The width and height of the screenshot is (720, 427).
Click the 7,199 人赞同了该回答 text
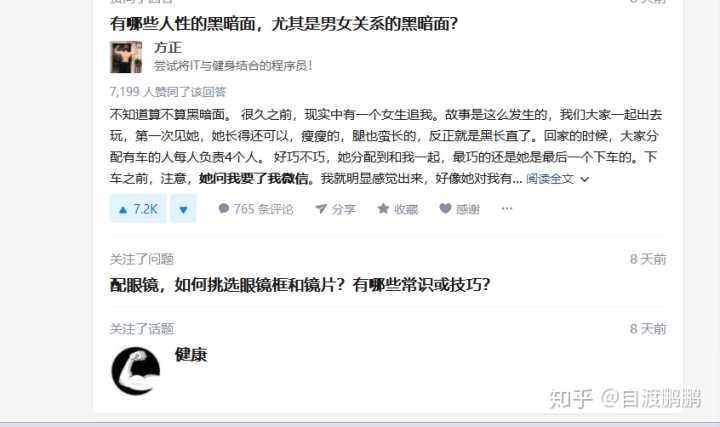(168, 92)
